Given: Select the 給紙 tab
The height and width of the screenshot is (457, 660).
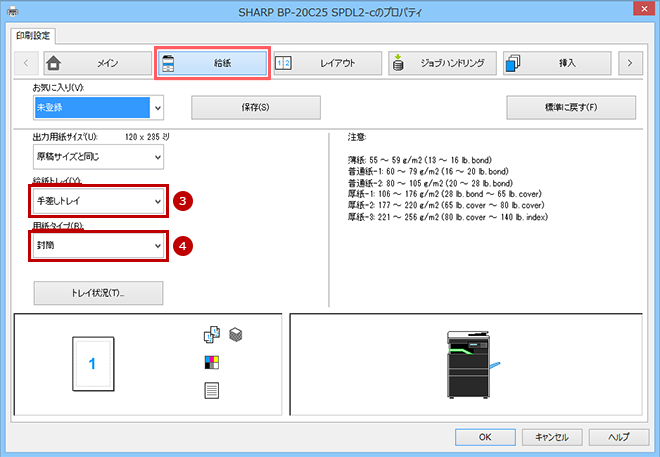Looking at the screenshot, I should click(213, 64).
